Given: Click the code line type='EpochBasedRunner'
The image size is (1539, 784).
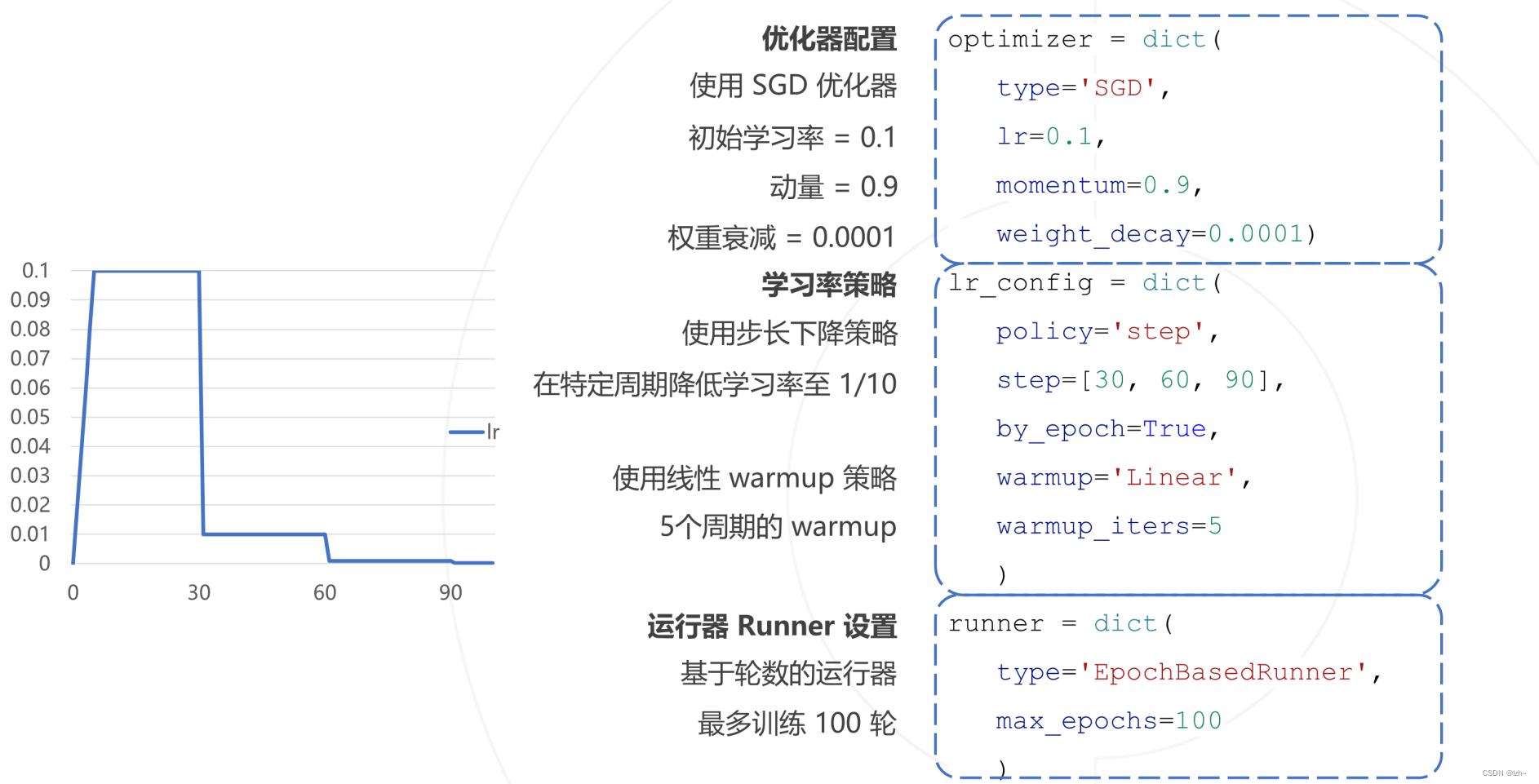Looking at the screenshot, I should pos(1189,673).
